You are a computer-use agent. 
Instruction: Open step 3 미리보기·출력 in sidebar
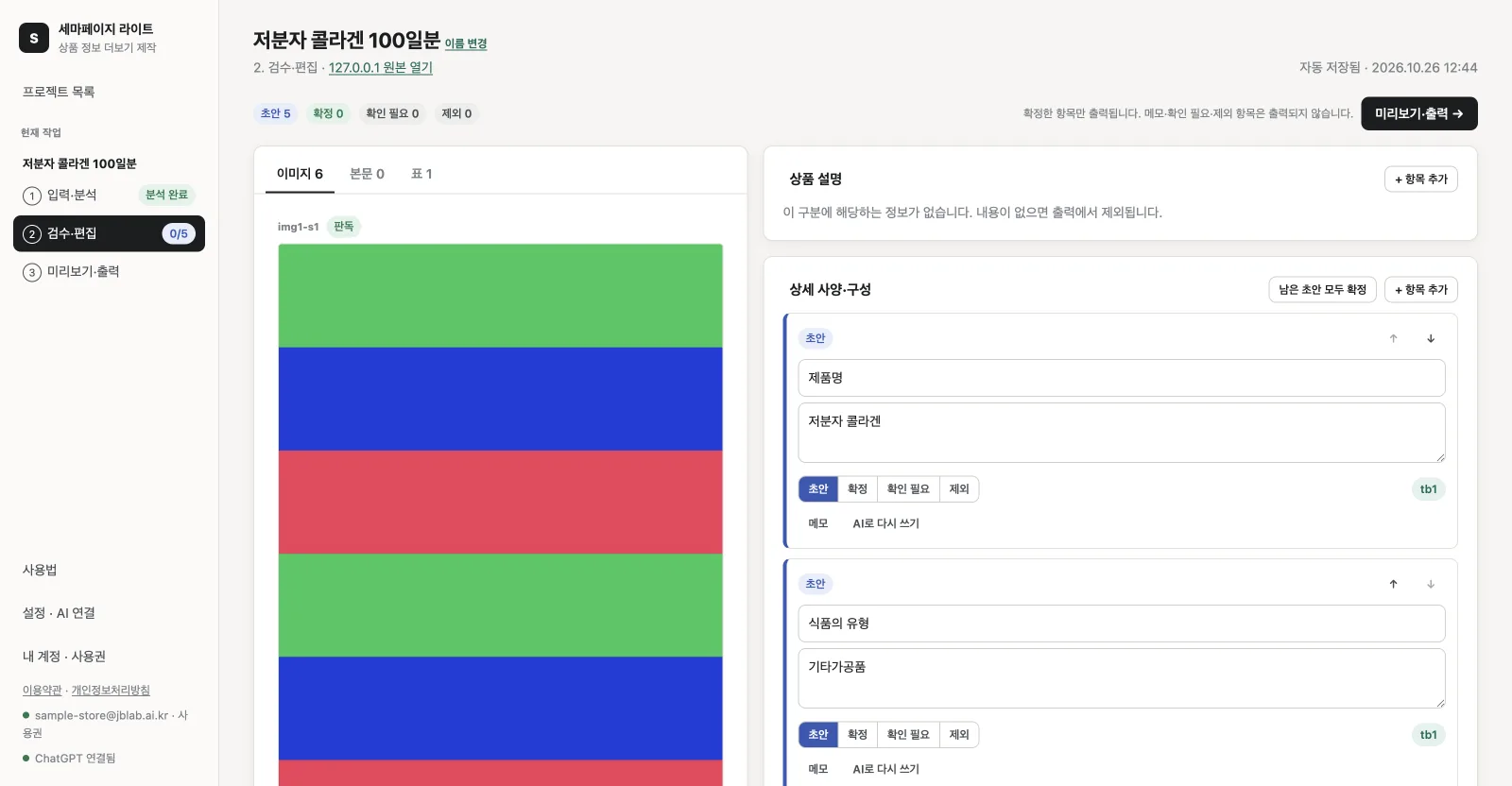pos(109,272)
